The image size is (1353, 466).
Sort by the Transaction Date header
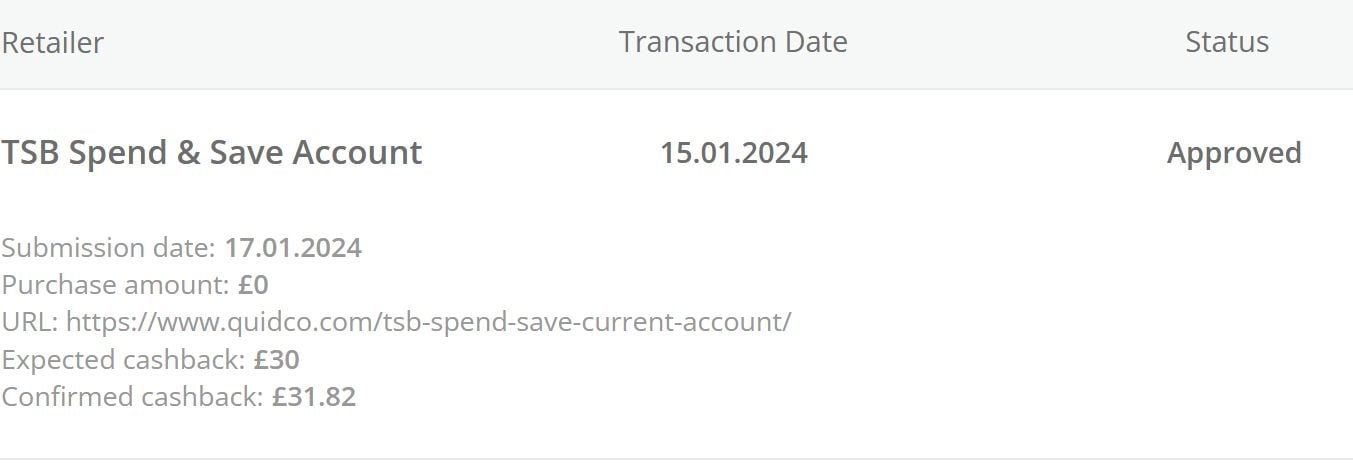tap(732, 42)
